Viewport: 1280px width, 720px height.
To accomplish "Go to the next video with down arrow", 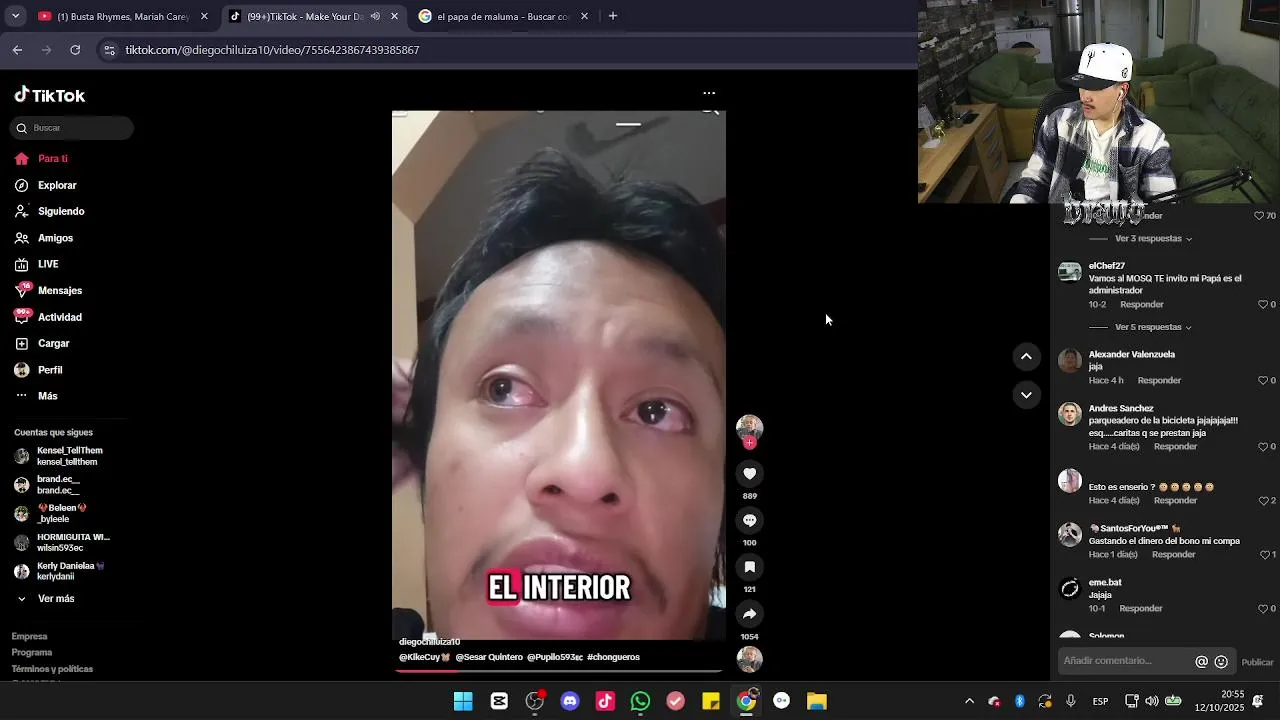I will point(1026,395).
